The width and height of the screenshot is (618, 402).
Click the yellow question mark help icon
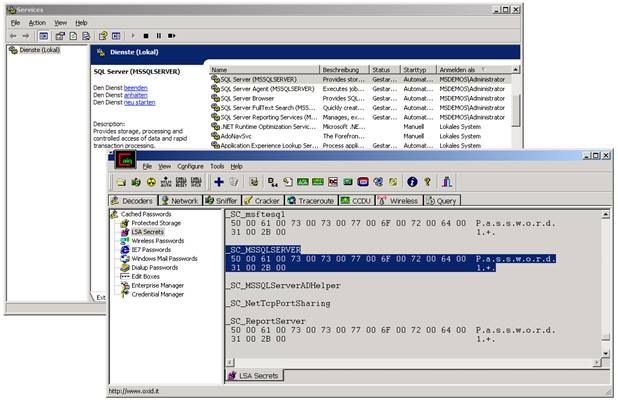pyautogui.click(x=427, y=182)
